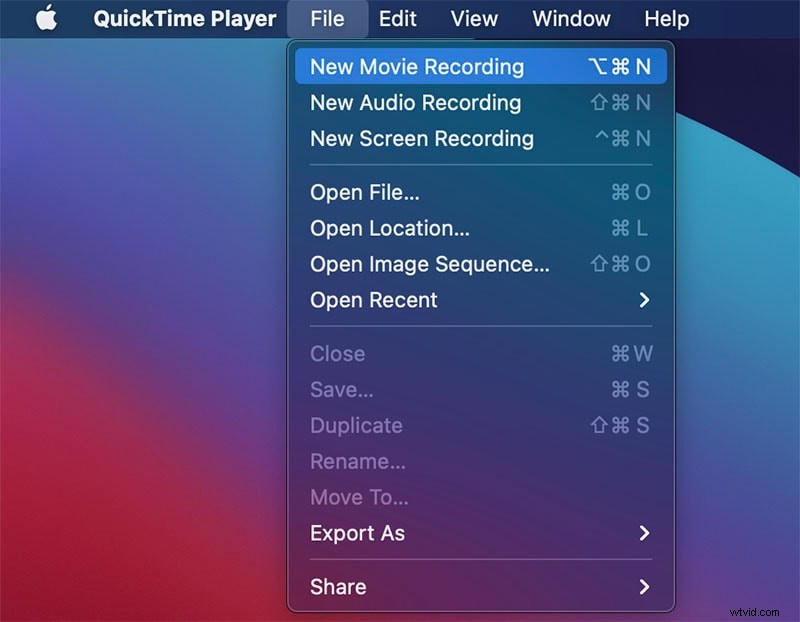800x622 pixels.
Task: Click the QuickTime Player menu title
Action: (184, 18)
